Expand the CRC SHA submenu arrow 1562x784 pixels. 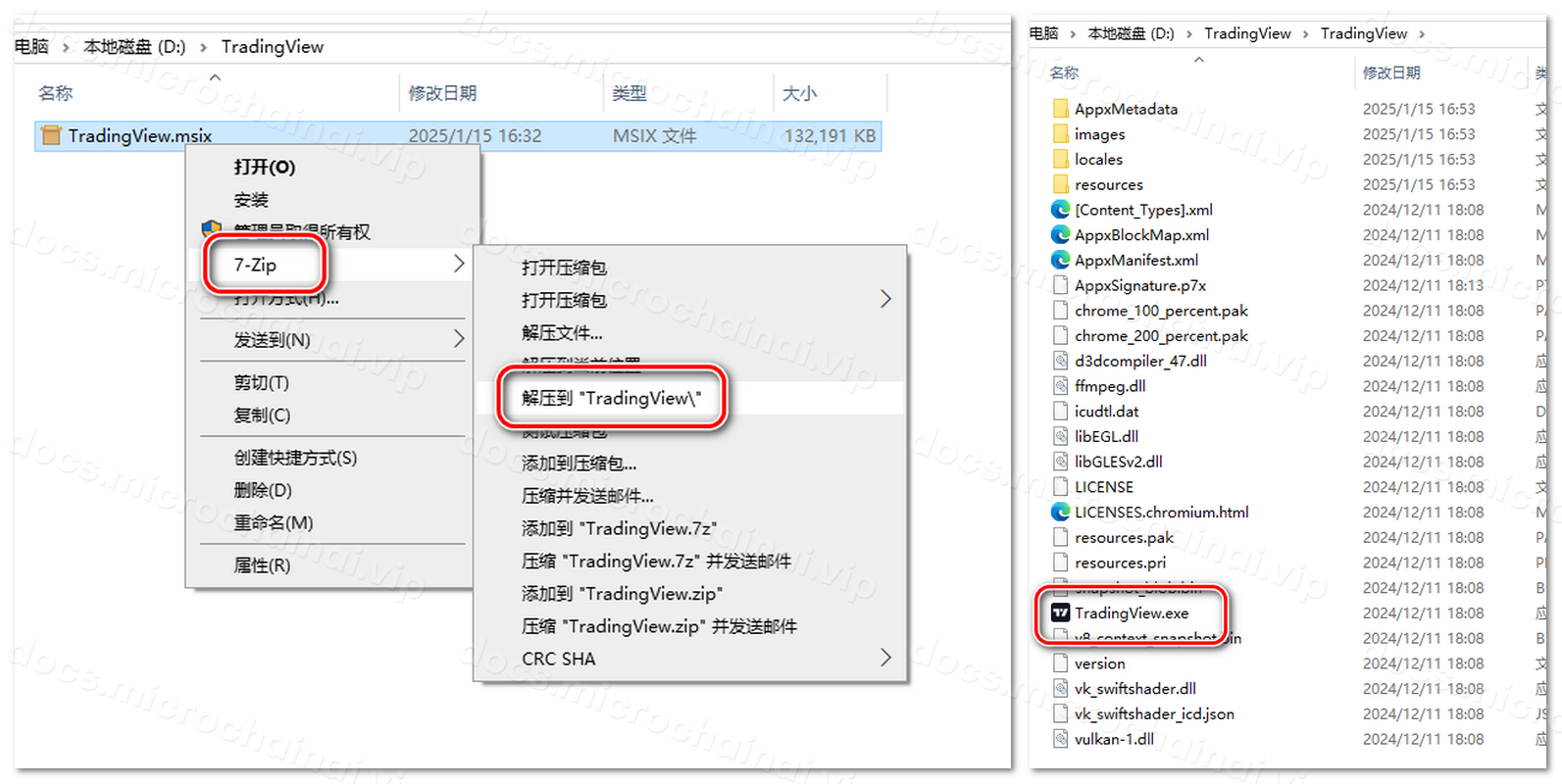pos(885,658)
